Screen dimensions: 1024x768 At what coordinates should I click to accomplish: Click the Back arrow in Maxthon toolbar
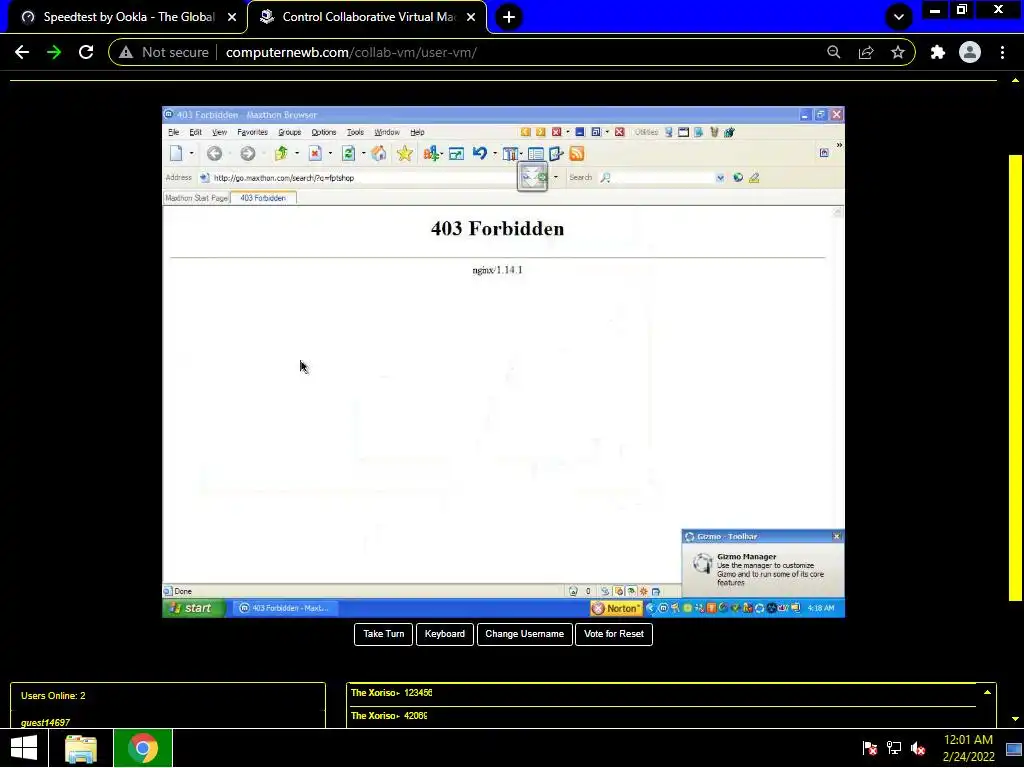214,153
